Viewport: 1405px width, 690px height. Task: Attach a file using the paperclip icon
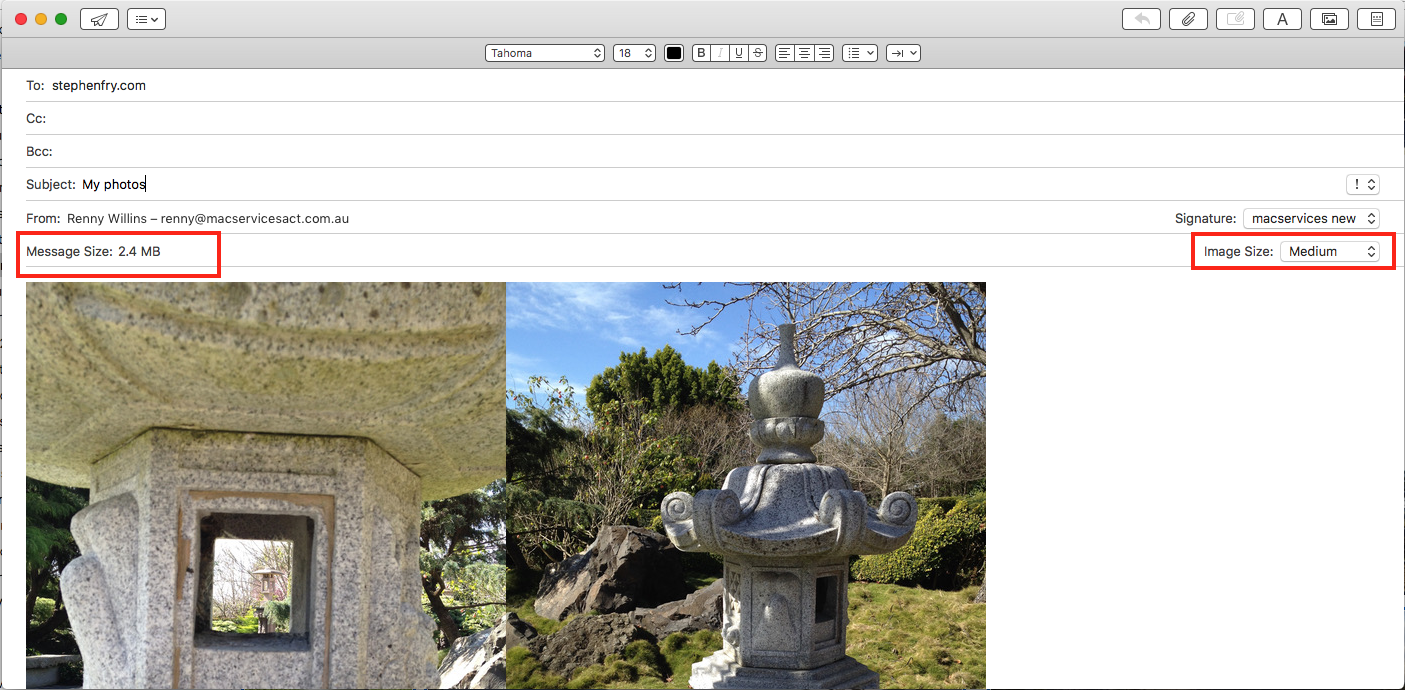click(x=1188, y=19)
